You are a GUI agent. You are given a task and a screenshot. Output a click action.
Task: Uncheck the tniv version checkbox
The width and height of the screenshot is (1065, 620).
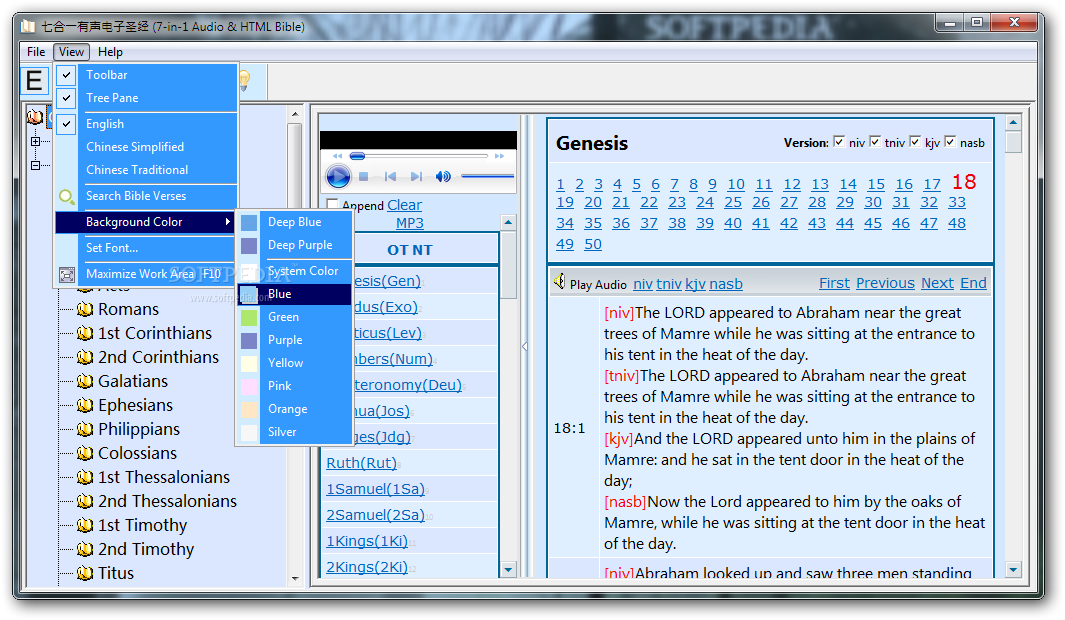tap(876, 142)
